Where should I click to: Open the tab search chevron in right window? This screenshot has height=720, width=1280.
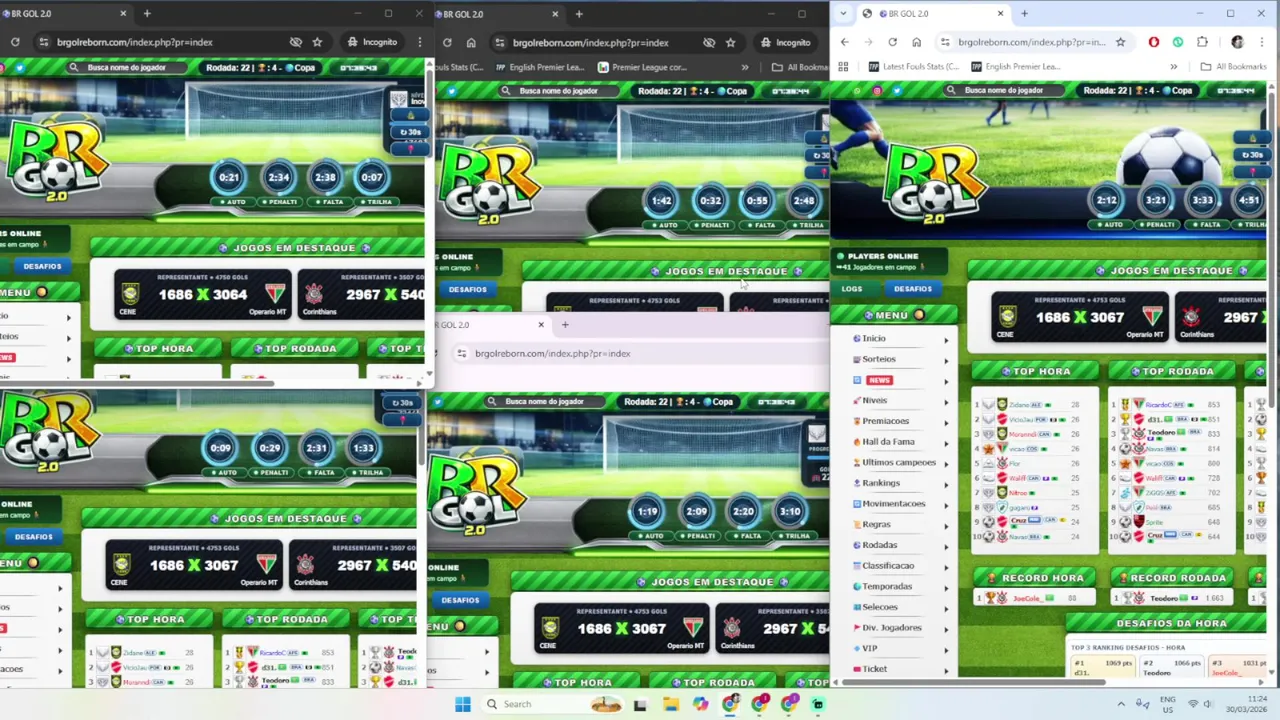tap(843, 13)
